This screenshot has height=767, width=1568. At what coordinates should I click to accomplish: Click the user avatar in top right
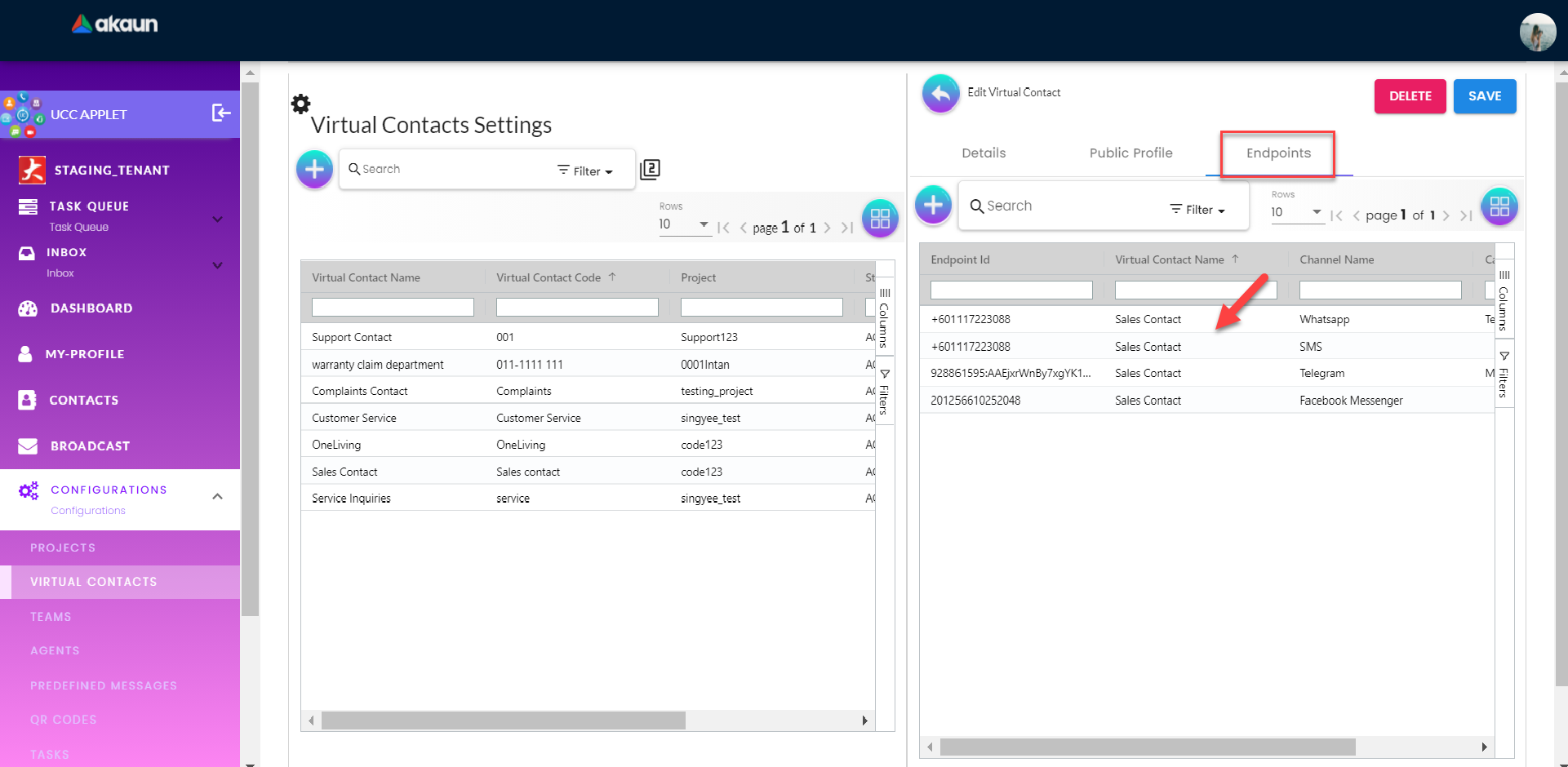(x=1537, y=32)
